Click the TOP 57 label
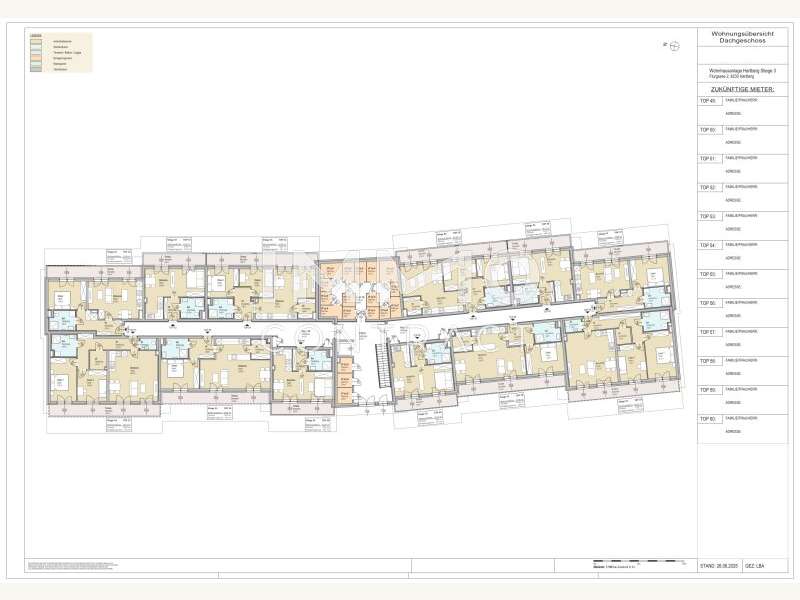 pos(708,332)
